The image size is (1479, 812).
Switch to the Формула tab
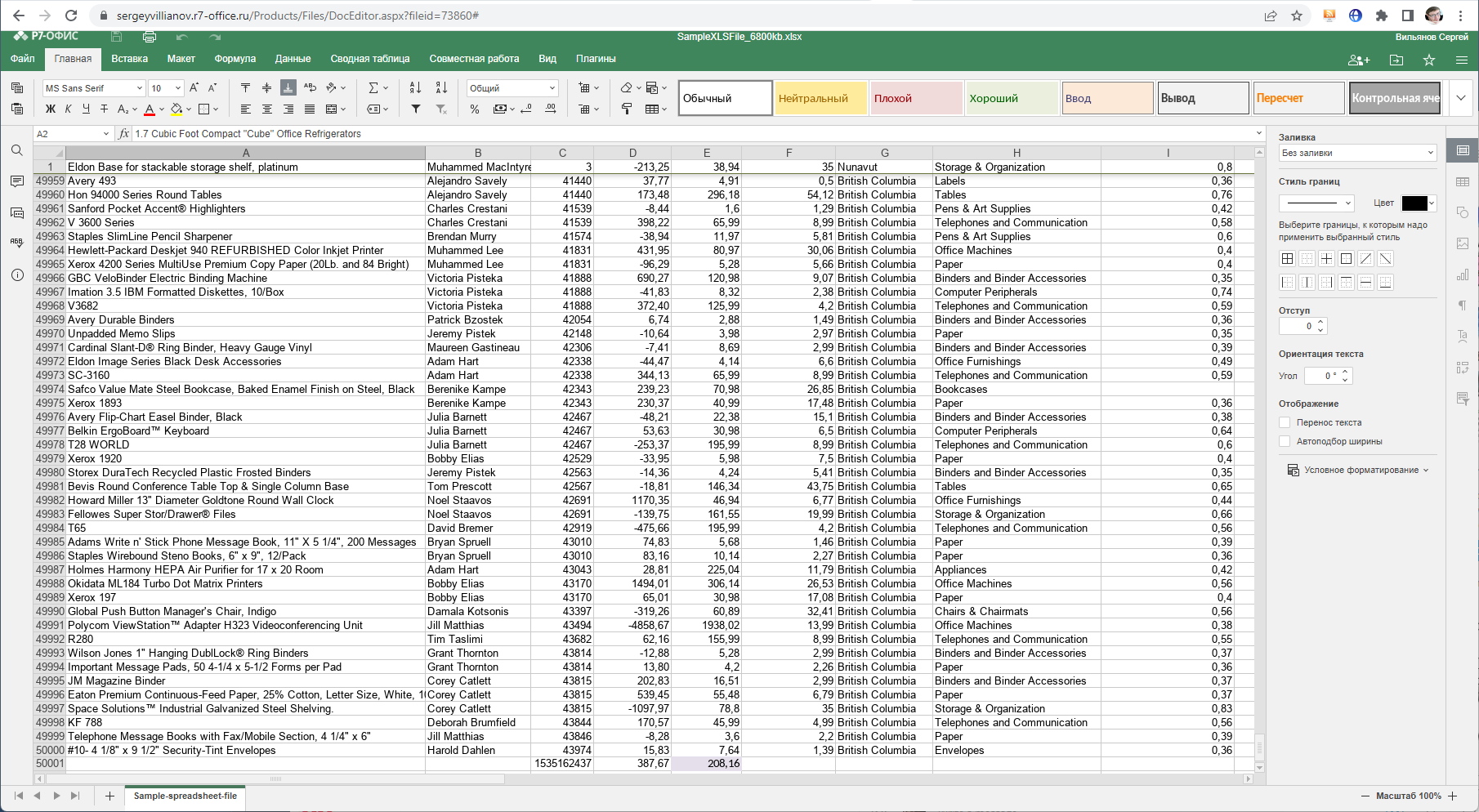click(x=235, y=59)
